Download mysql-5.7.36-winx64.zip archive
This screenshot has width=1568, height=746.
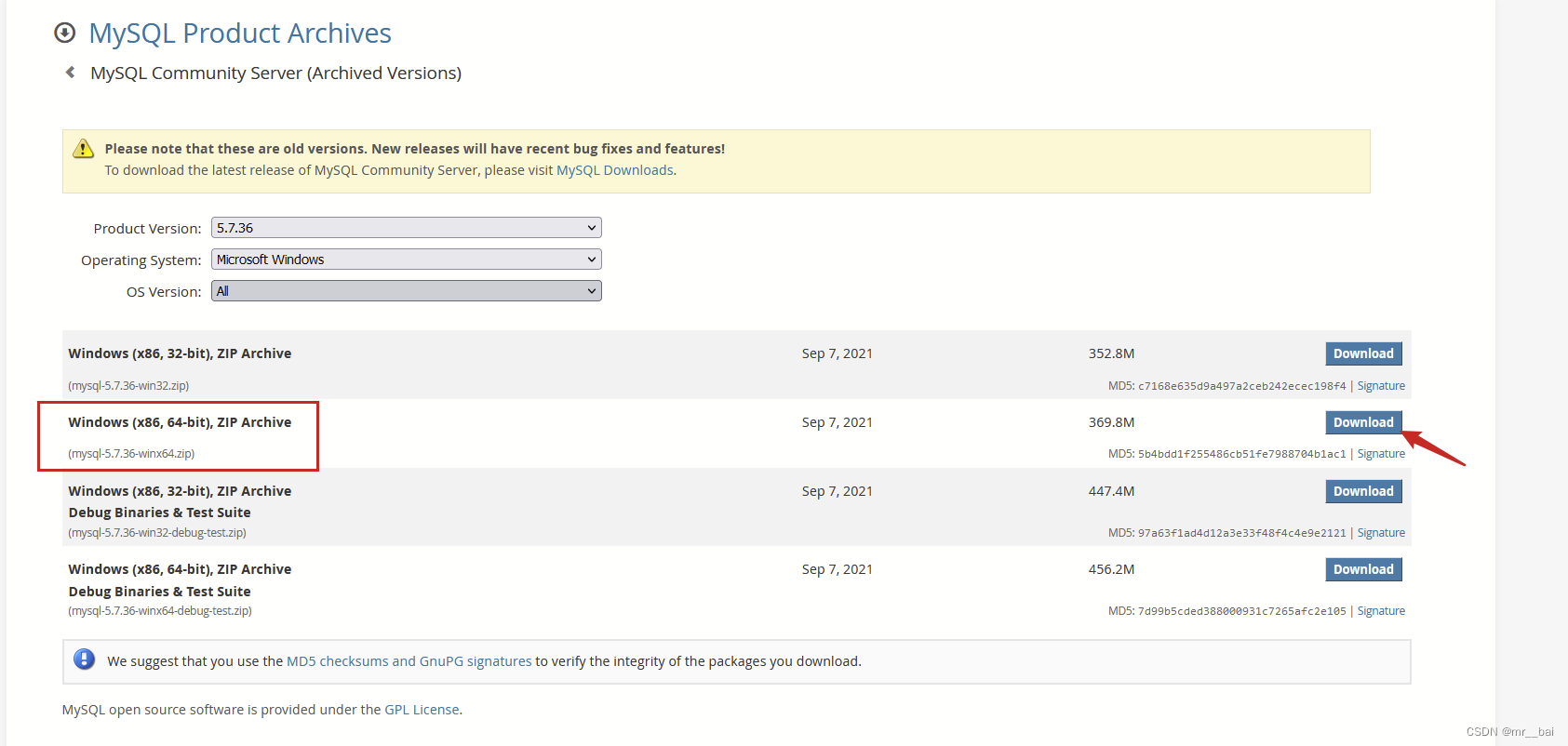click(x=1363, y=422)
